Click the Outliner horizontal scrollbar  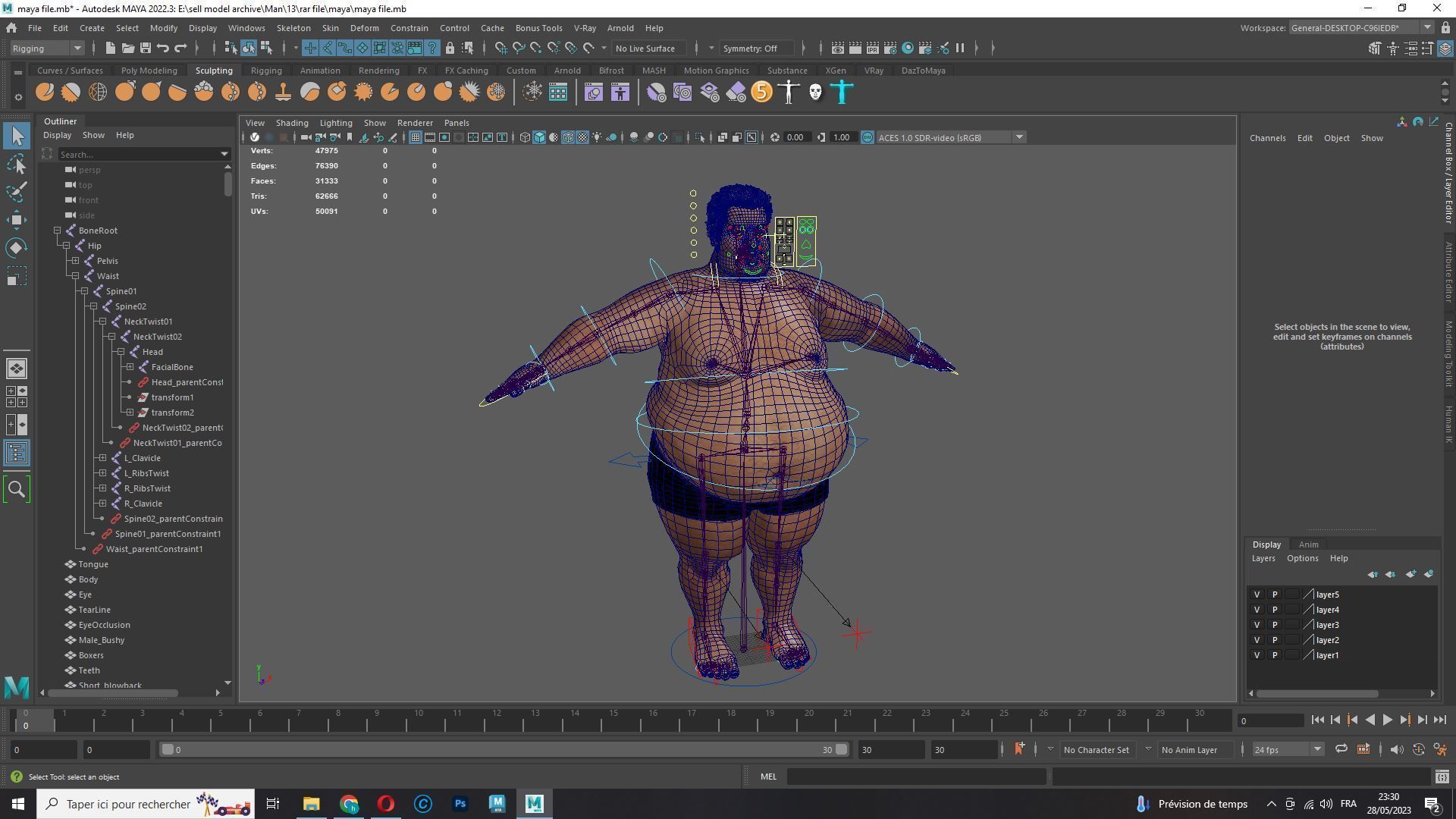point(114,693)
